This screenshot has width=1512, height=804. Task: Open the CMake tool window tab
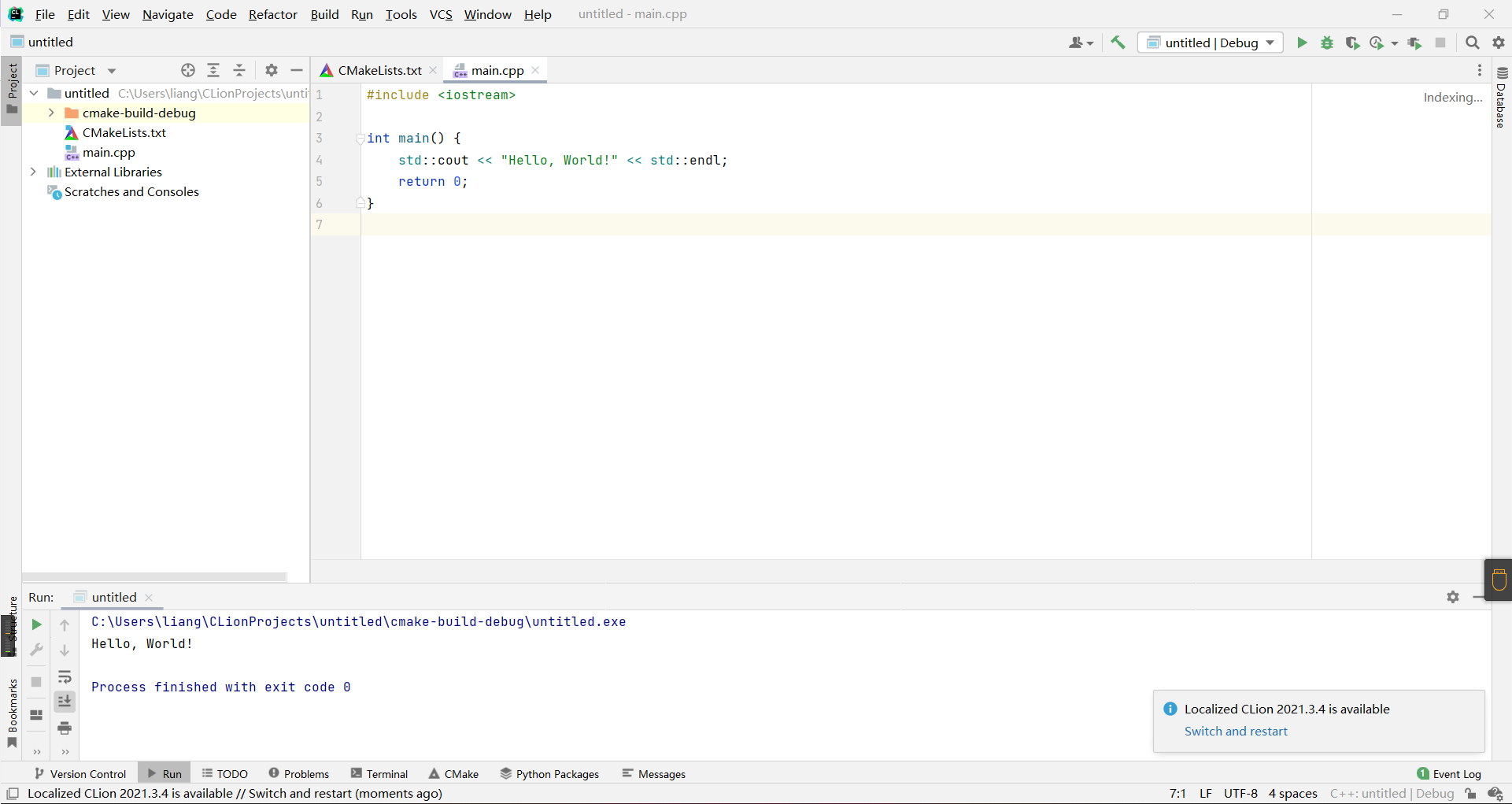click(453, 774)
